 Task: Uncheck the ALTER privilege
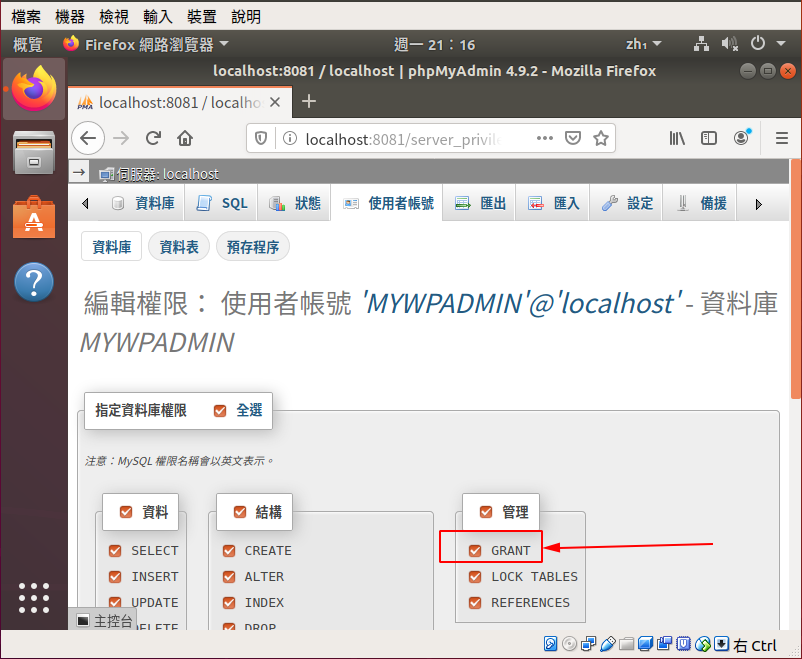click(229, 577)
